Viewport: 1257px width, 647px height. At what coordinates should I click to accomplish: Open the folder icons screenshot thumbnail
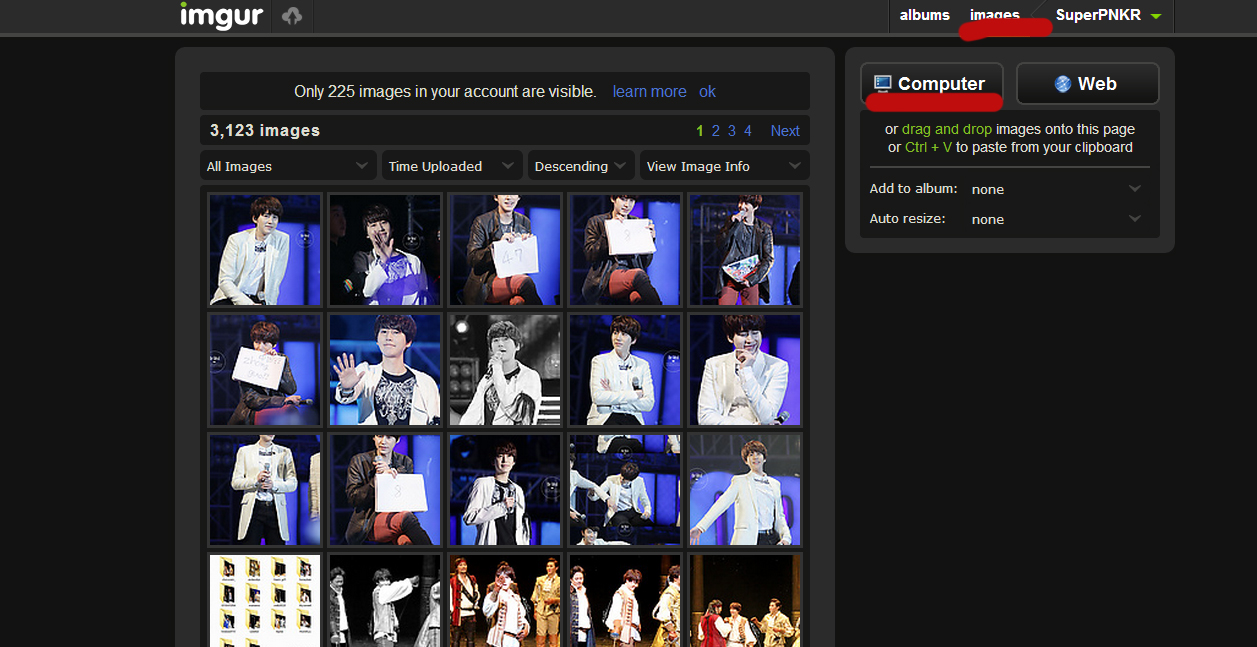[x=265, y=600]
